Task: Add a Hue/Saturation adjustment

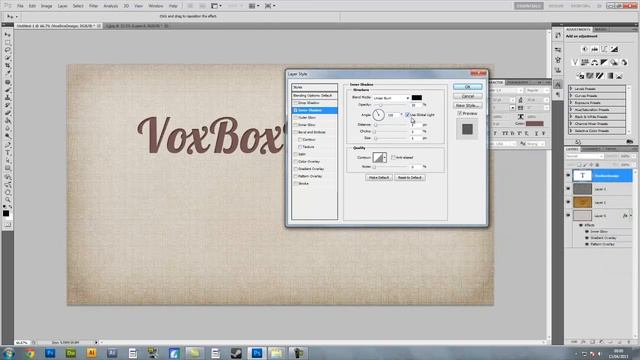Action: 585,62
